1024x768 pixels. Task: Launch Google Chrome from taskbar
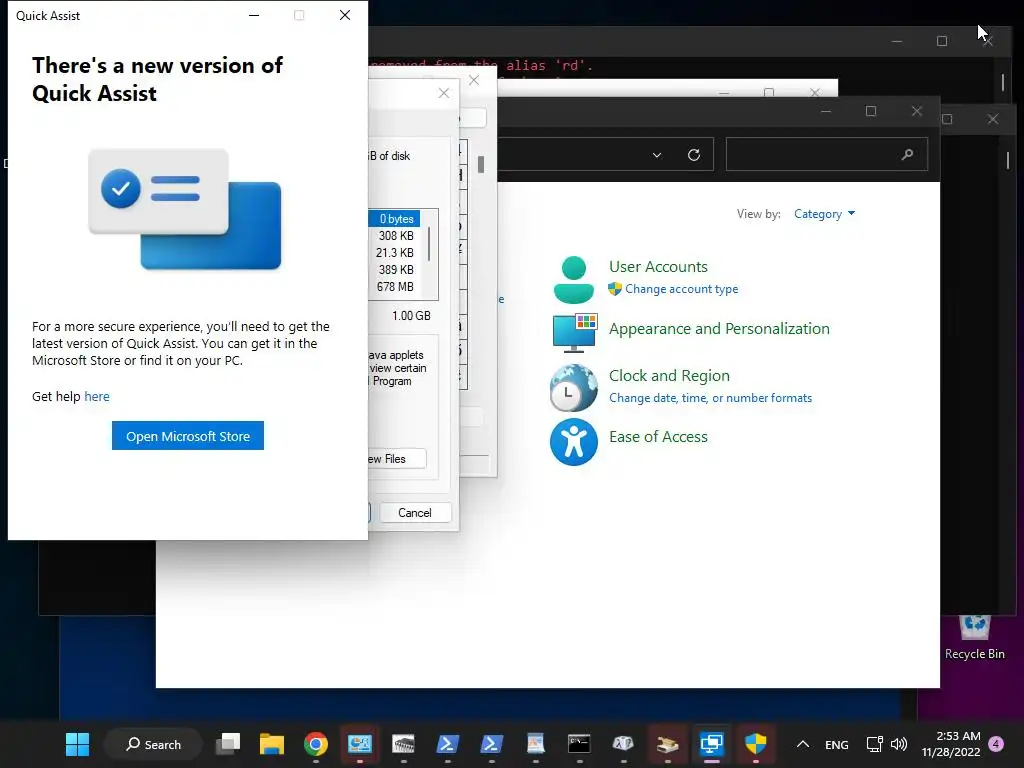coord(315,744)
